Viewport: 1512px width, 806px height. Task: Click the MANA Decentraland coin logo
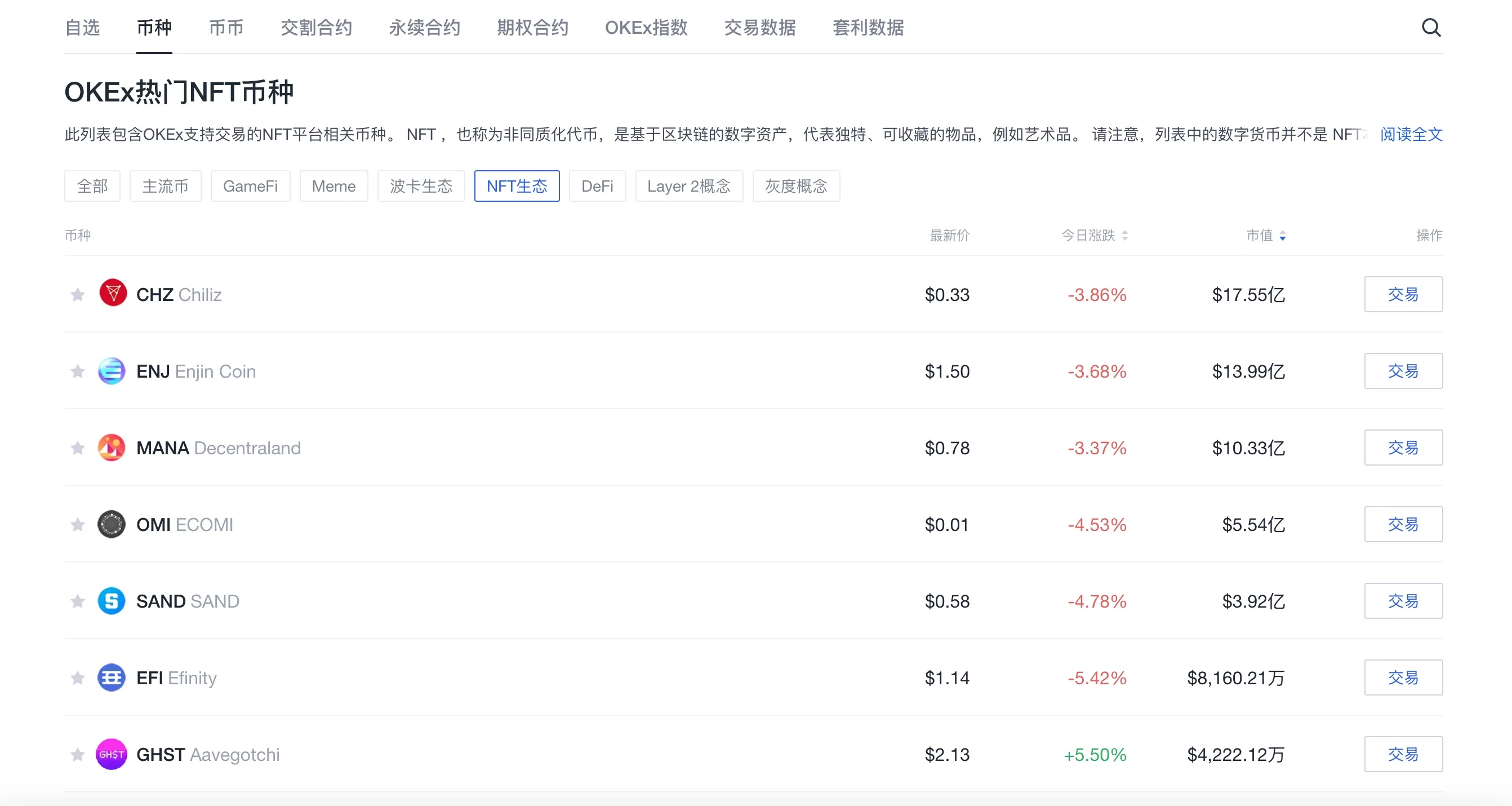click(112, 448)
